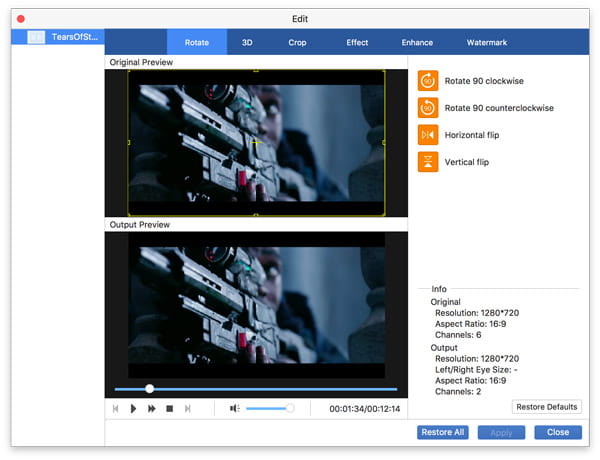Image resolution: width=600 pixels, height=460 pixels.
Task: Click the Output Preview heading
Action: tap(140, 225)
